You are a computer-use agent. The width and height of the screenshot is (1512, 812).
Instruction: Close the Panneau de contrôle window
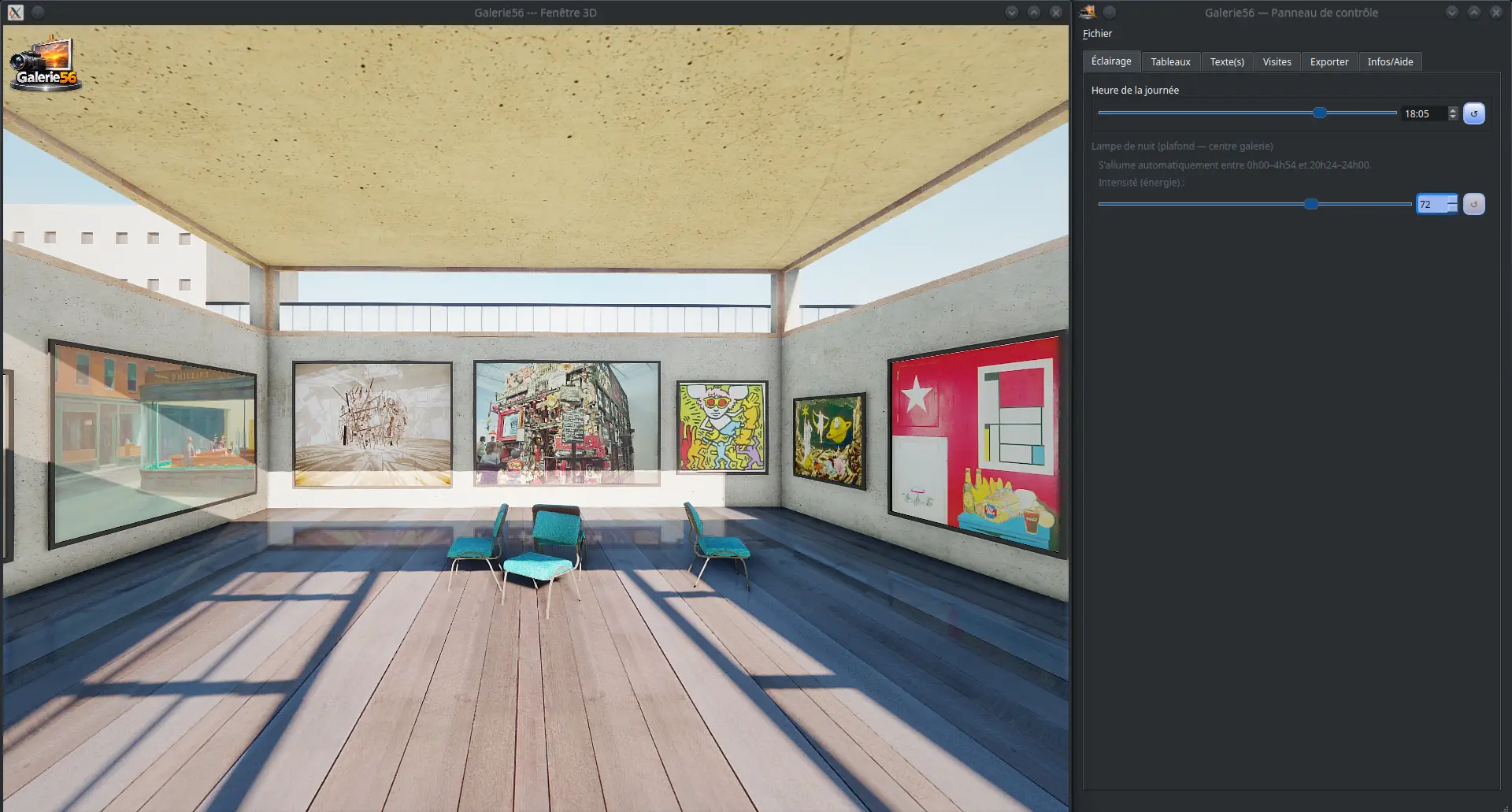(x=1496, y=12)
